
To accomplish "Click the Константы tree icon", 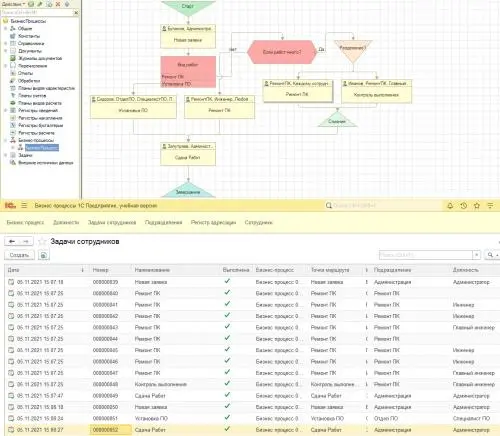I will [13, 36].
